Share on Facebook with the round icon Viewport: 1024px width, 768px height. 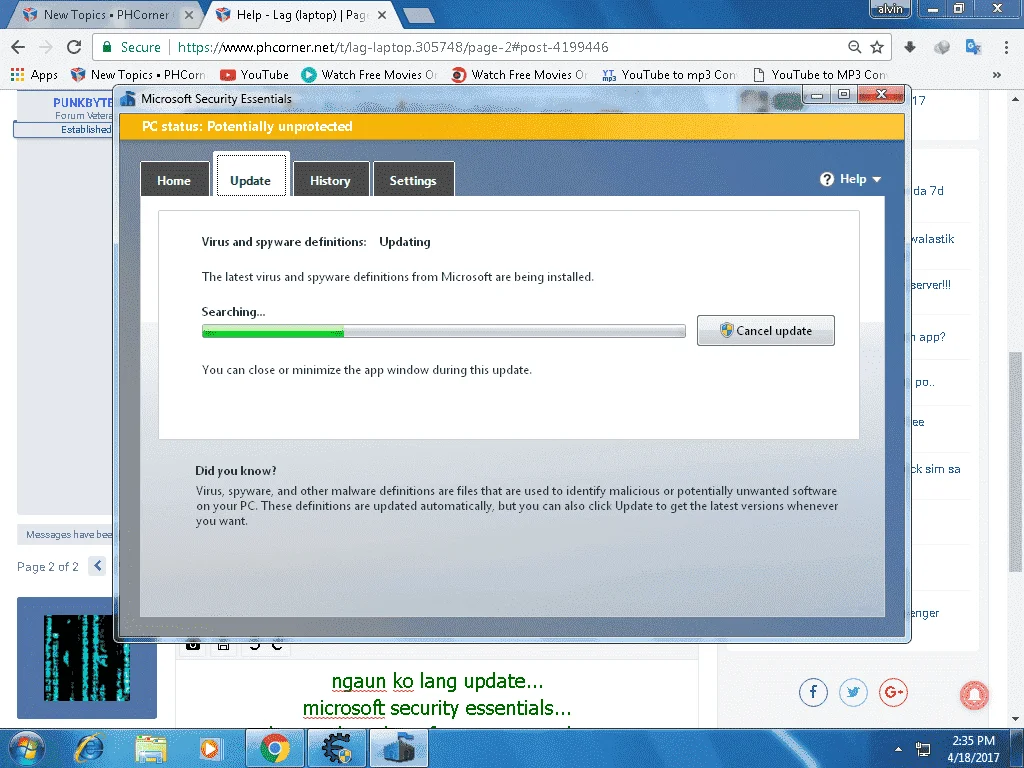pyautogui.click(x=813, y=692)
